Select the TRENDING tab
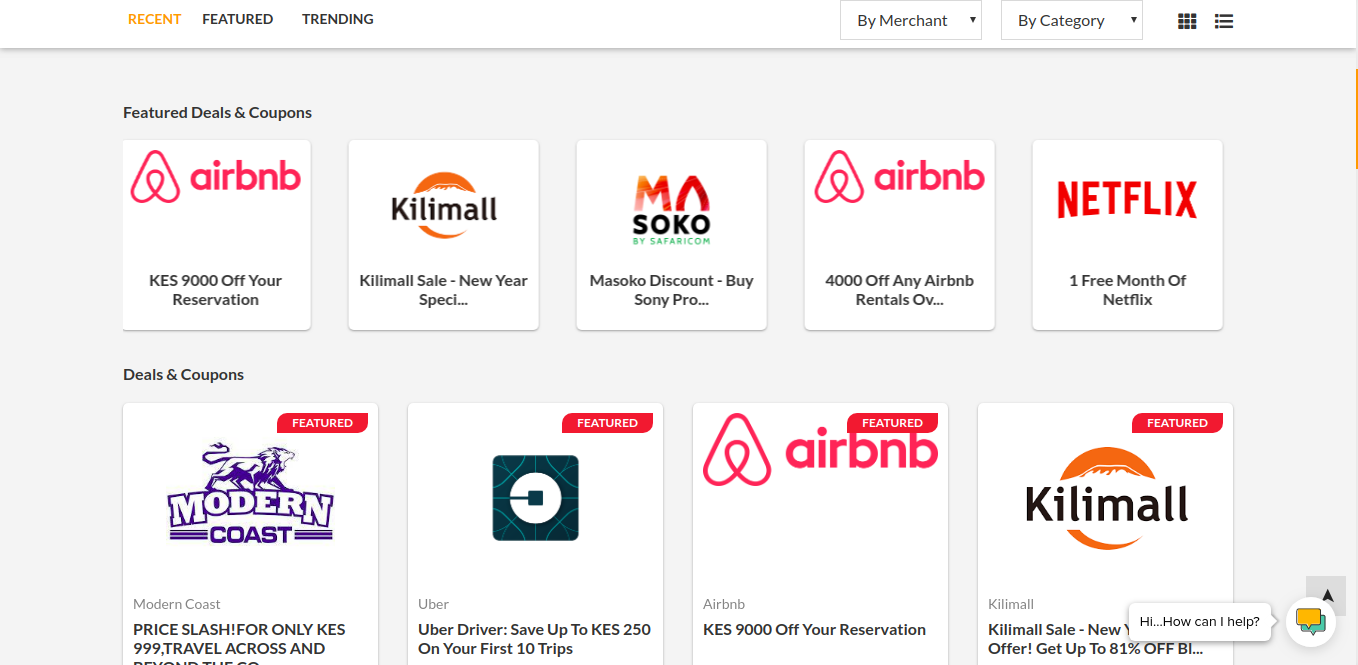This screenshot has height=665, width=1358. tap(338, 19)
